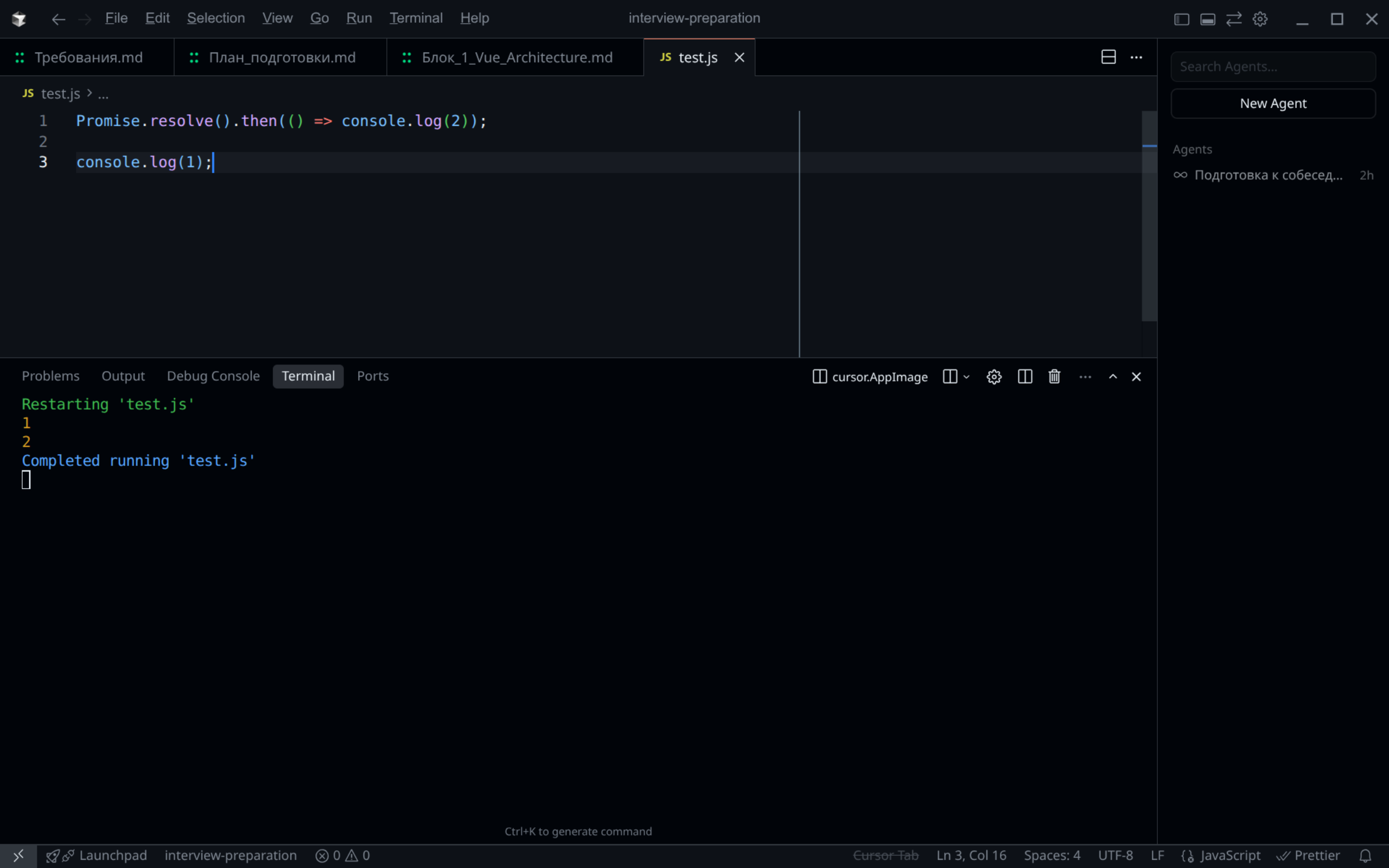Screen dimensions: 1389x868
Task: Split the terminal panel
Action: tap(1024, 376)
